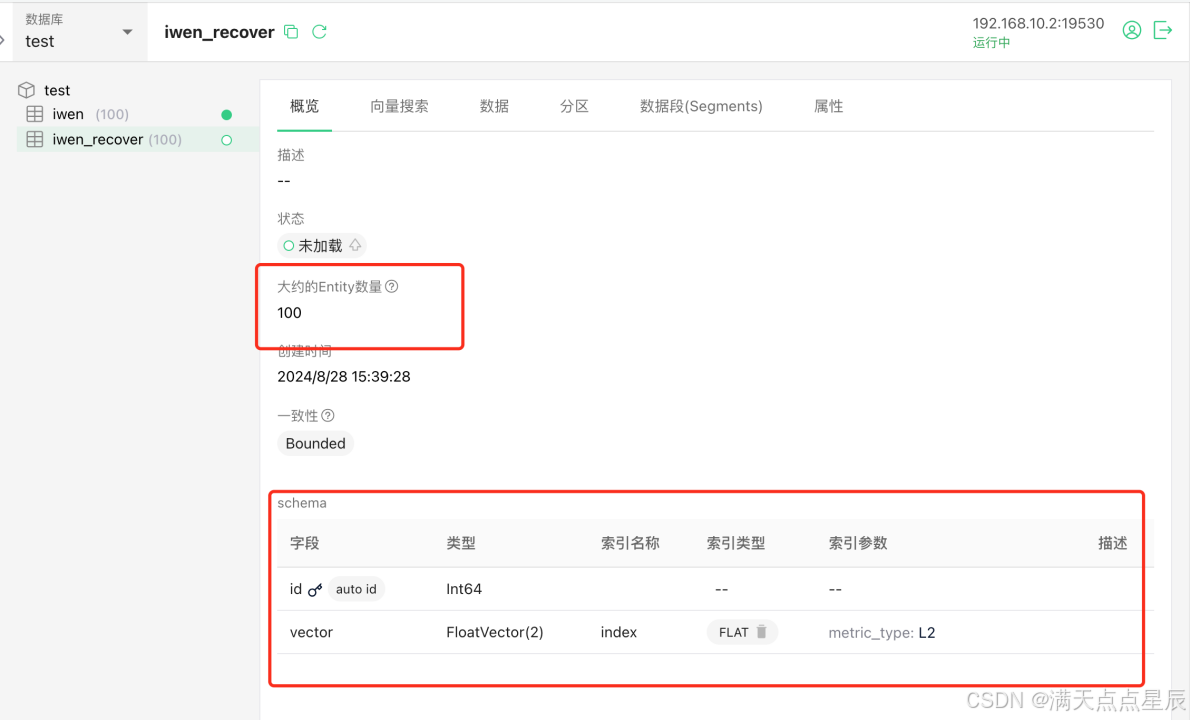Click the server address 192.168.10.2:19530
The height and width of the screenshot is (720, 1190).
[1038, 24]
